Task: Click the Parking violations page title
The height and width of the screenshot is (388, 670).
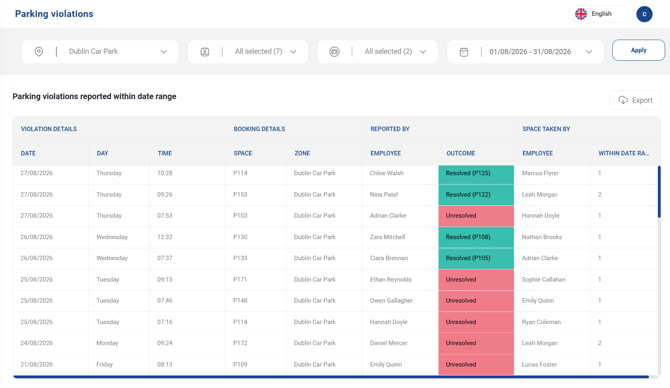Action: pos(54,14)
